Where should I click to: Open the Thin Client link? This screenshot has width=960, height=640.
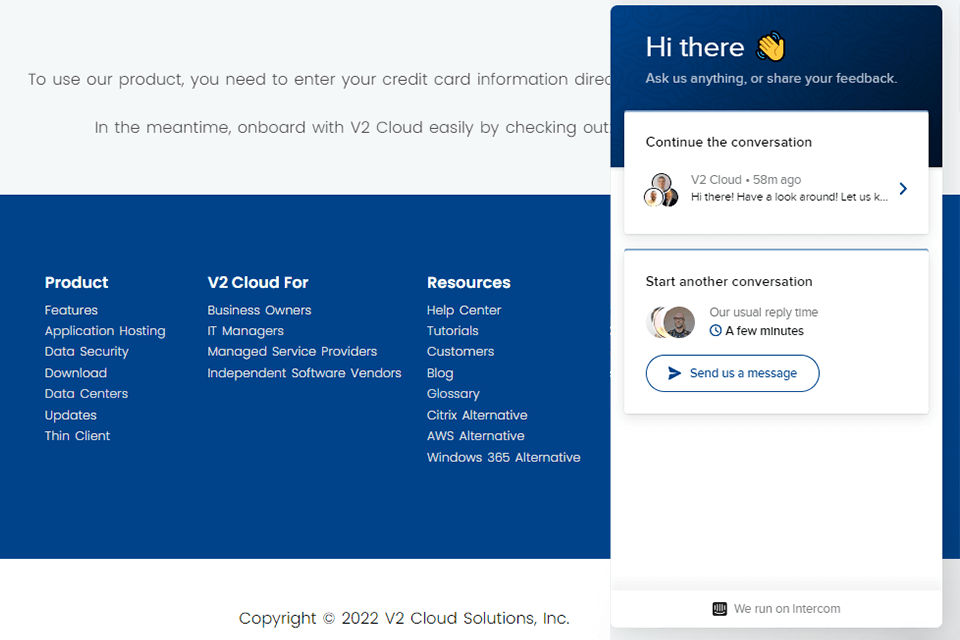pos(77,436)
